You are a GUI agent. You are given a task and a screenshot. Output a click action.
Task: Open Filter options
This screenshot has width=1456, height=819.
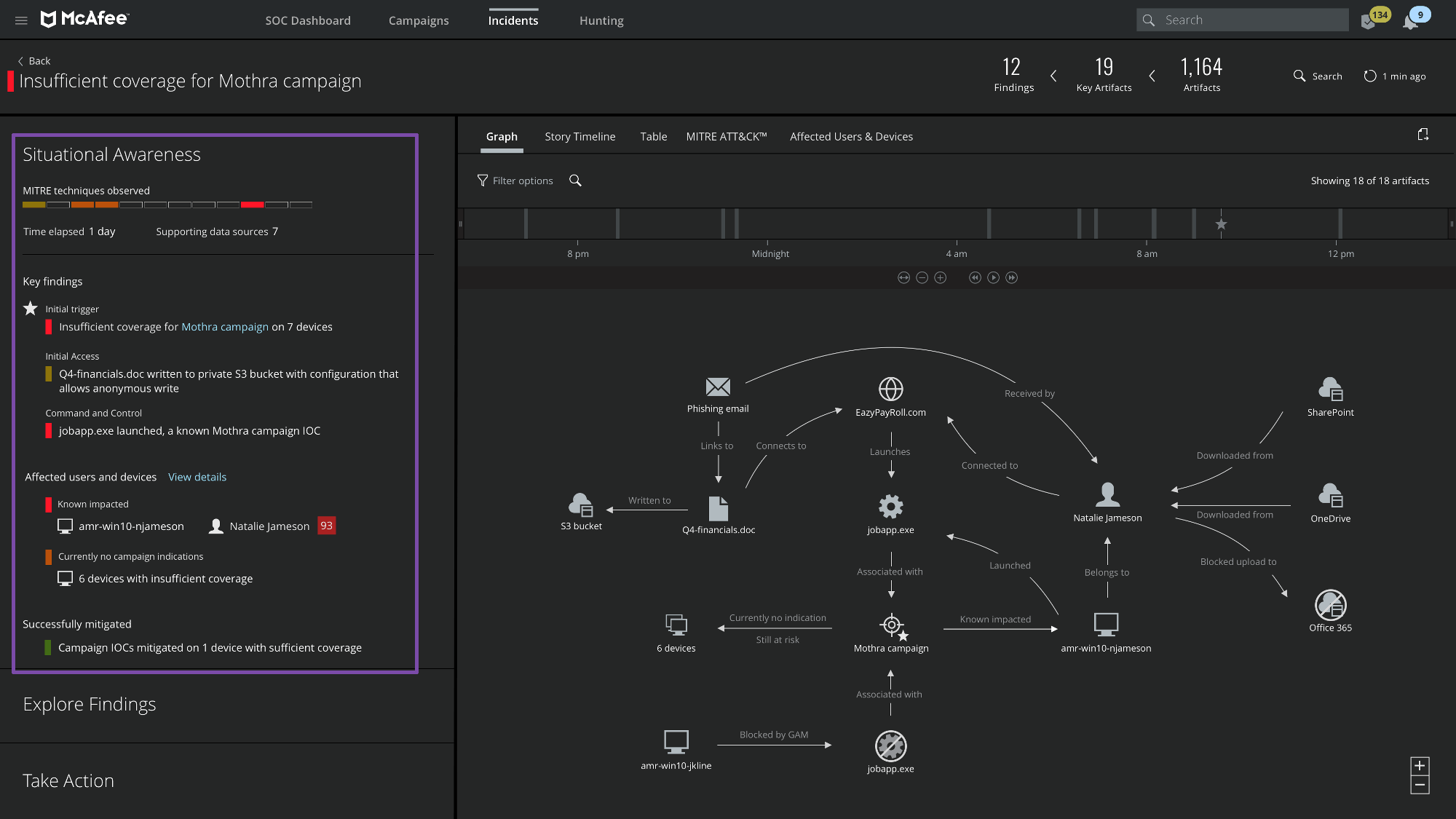515,181
